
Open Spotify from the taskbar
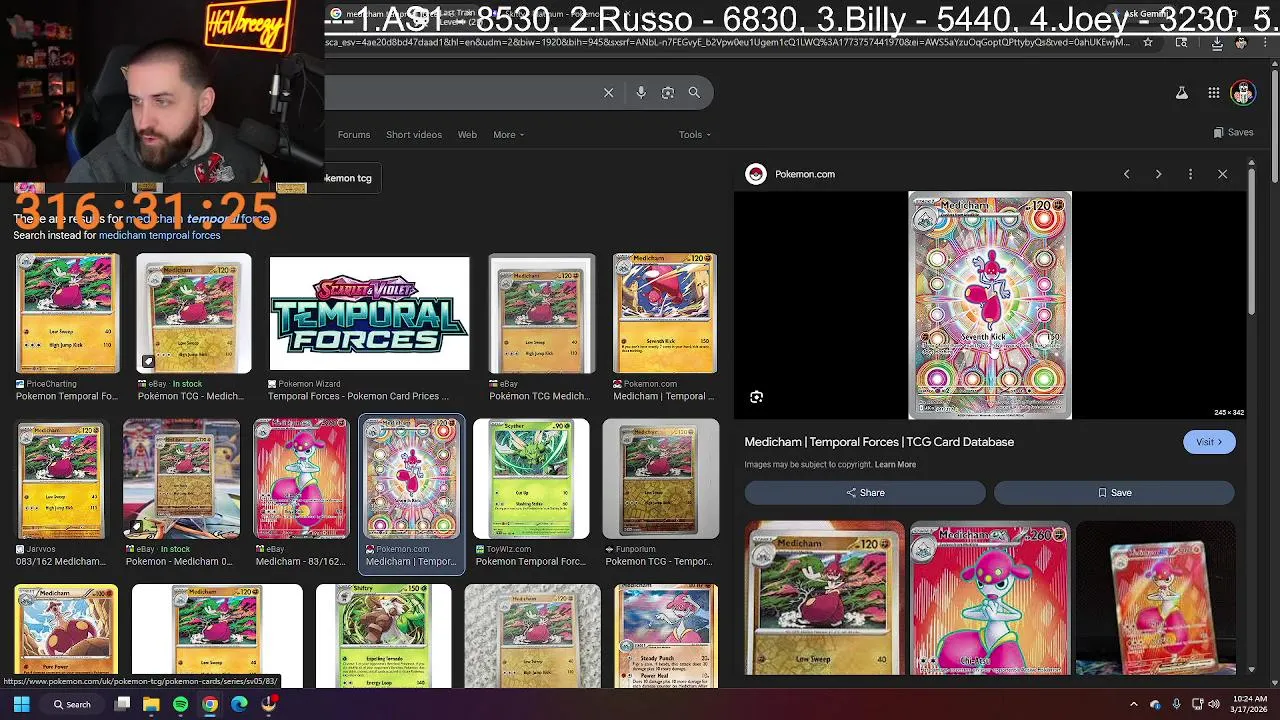180,704
